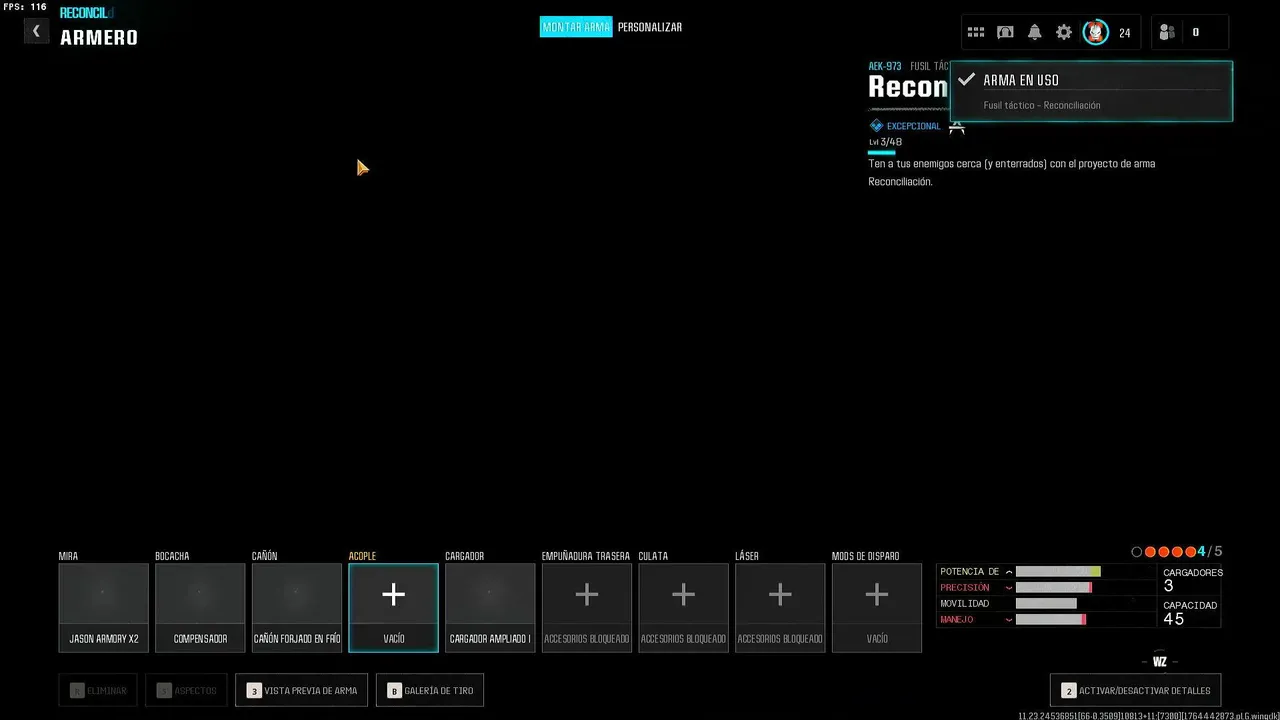Click the locked Culata slot
The image size is (1280, 720).
[683, 607]
